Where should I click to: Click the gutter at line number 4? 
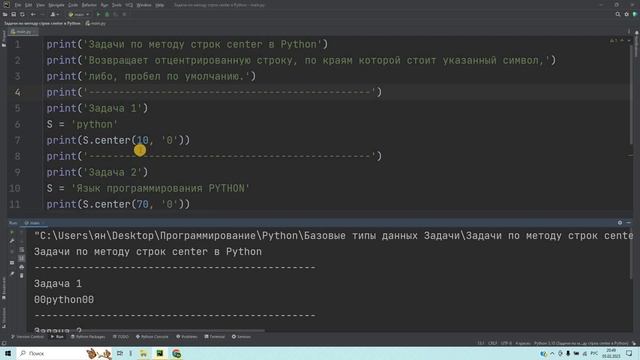click(x=17, y=92)
